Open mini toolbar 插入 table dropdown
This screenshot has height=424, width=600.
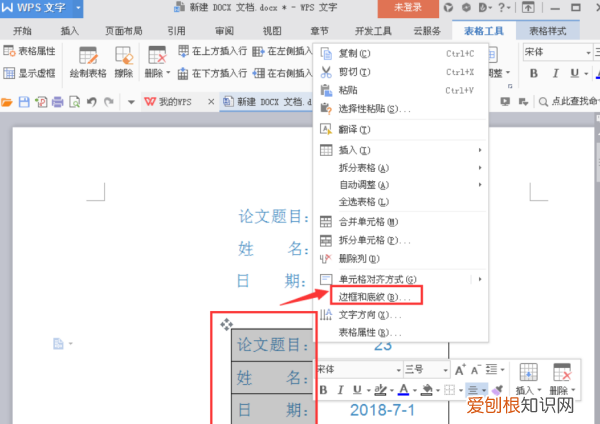pos(528,379)
